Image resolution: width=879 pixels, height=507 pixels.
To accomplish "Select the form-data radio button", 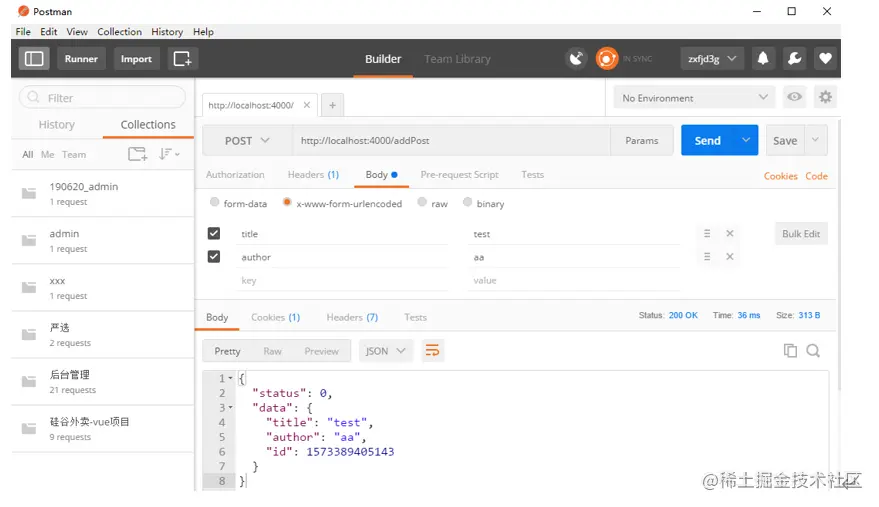I will [214, 202].
